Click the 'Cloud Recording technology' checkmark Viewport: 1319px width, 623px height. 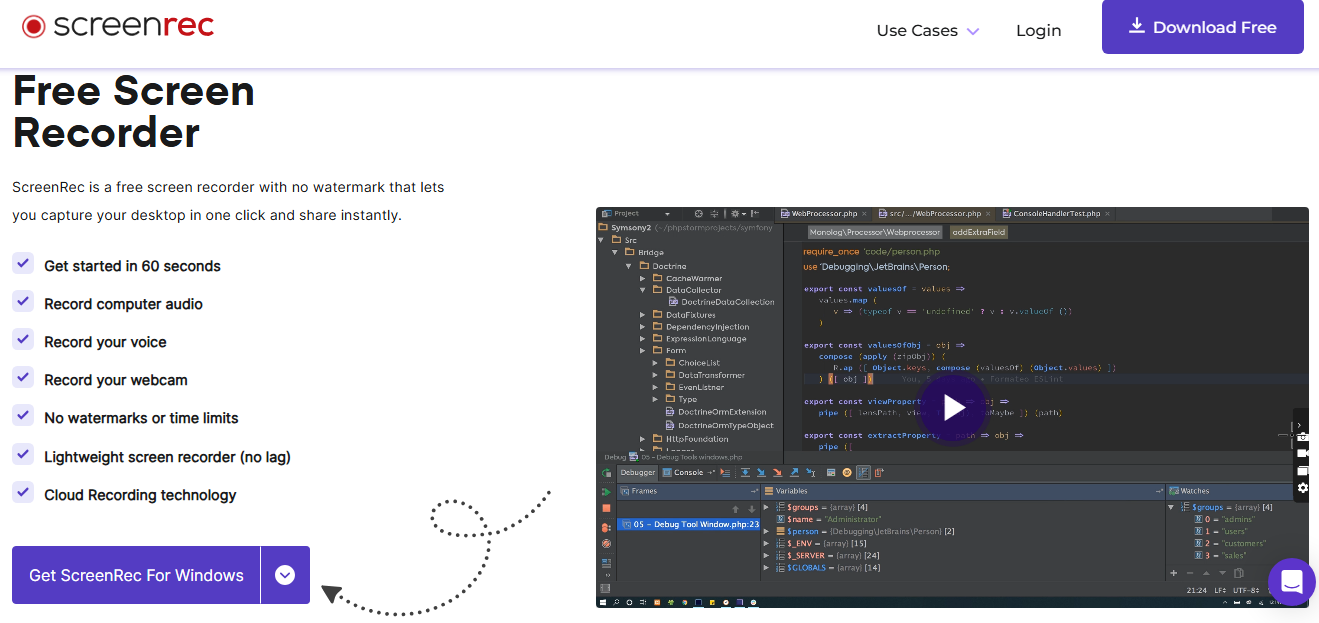[23, 492]
